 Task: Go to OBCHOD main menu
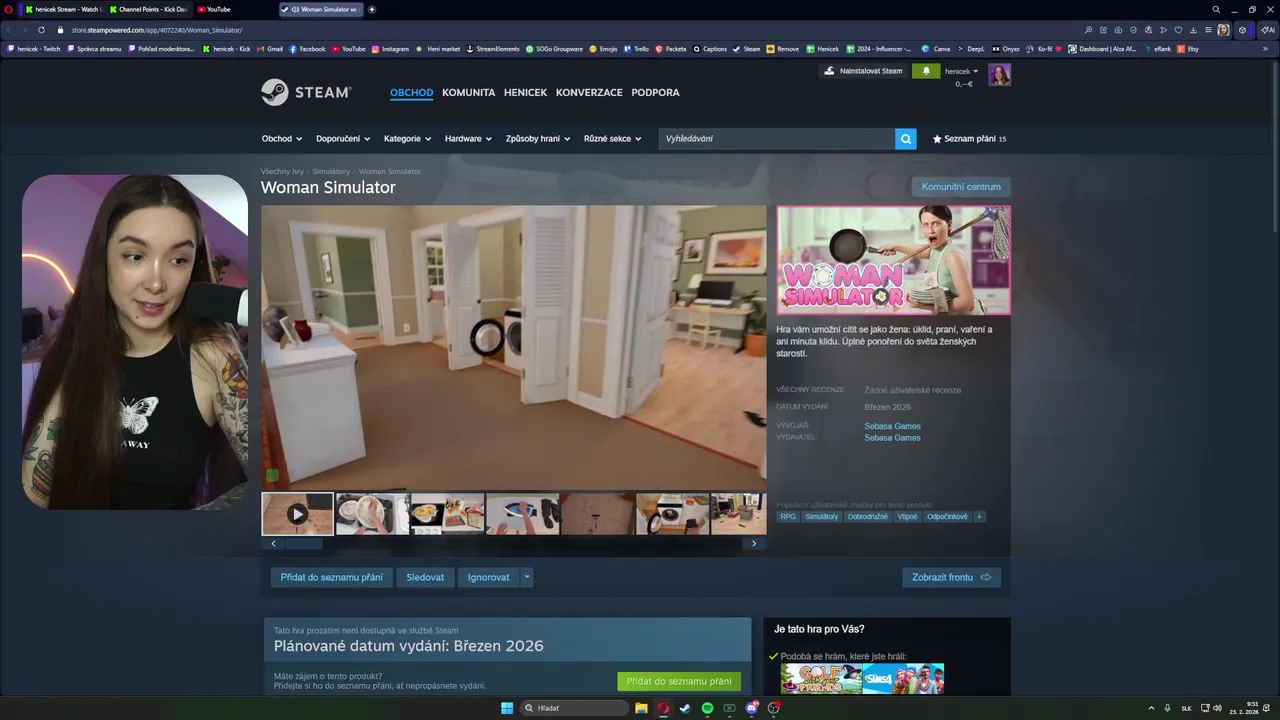click(x=411, y=92)
